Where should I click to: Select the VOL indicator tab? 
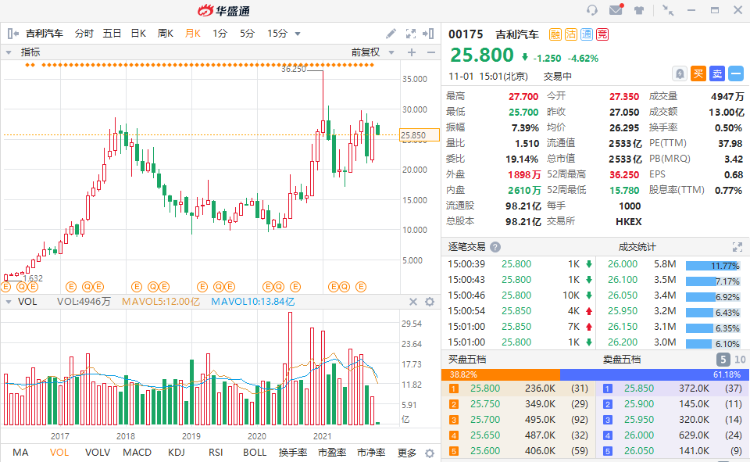(x=59, y=452)
